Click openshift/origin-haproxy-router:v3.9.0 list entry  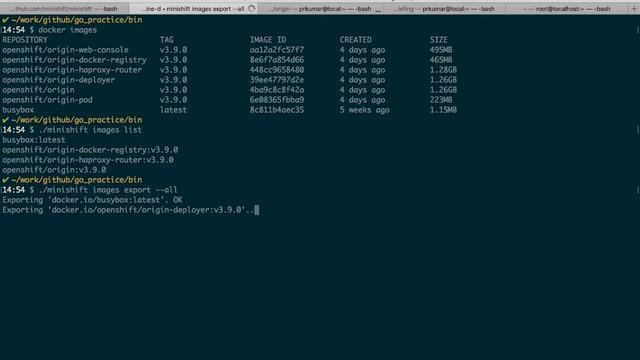click(x=88, y=160)
